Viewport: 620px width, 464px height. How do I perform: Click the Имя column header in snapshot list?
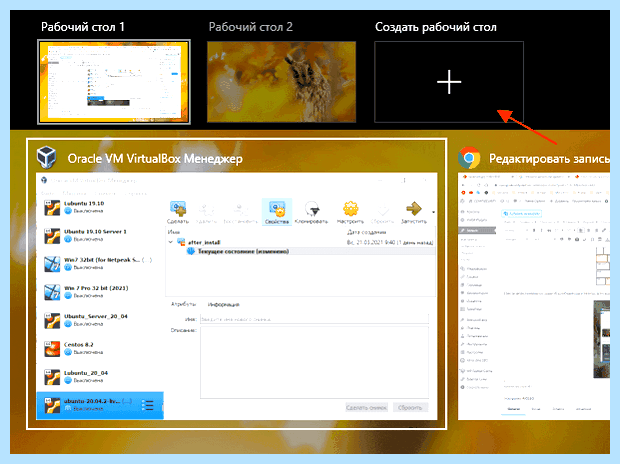174,232
